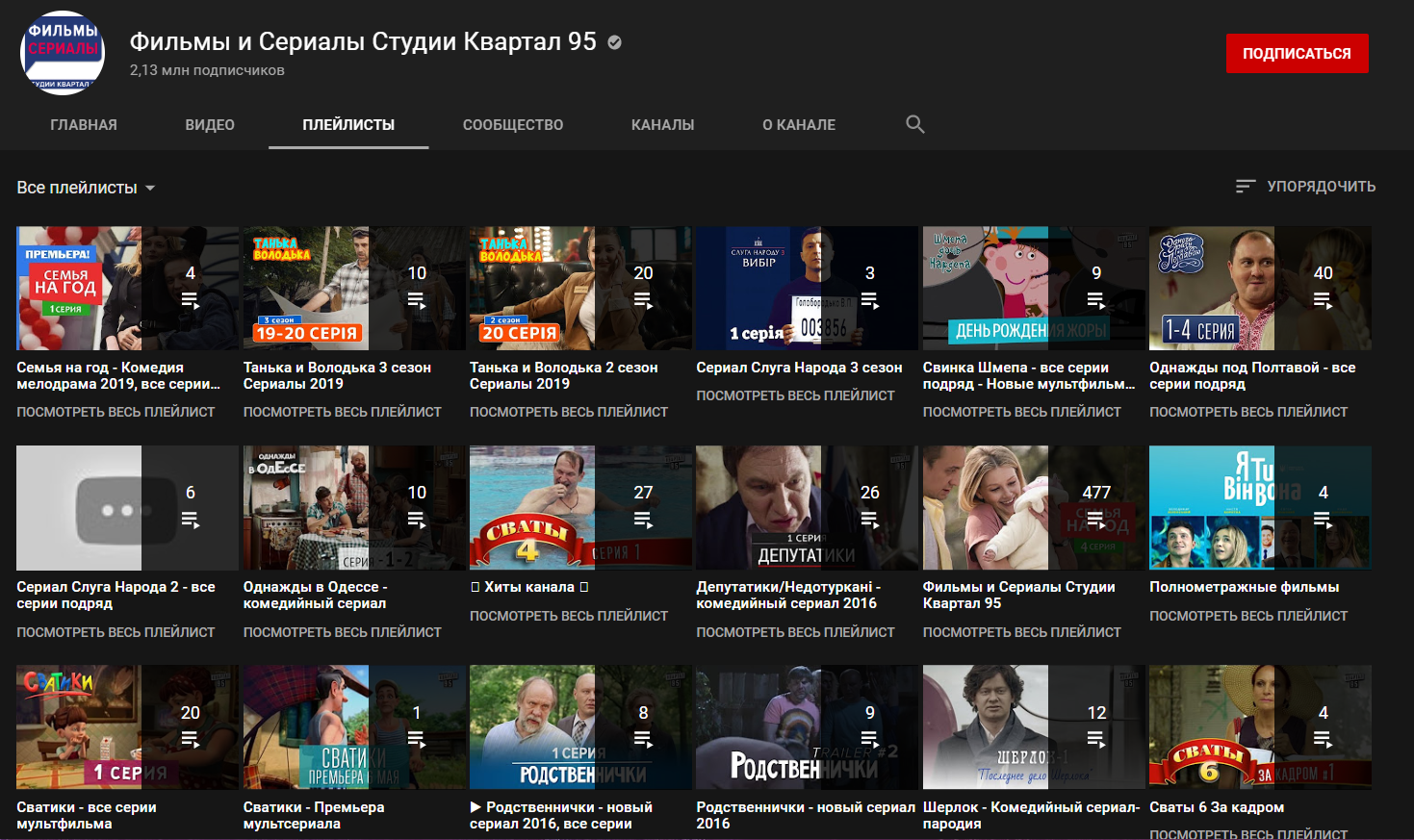Open the Сообщество tab

pyautogui.click(x=513, y=125)
